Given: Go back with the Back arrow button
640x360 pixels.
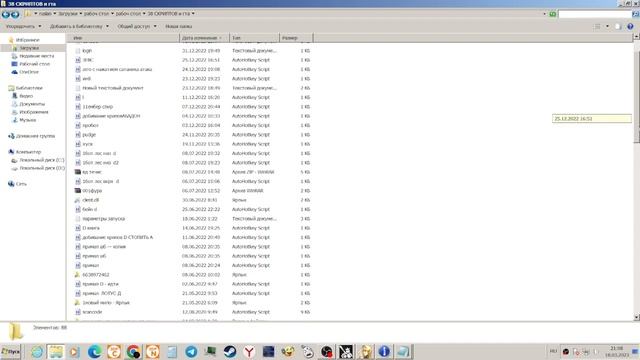Looking at the screenshot, I should pos(5,14).
